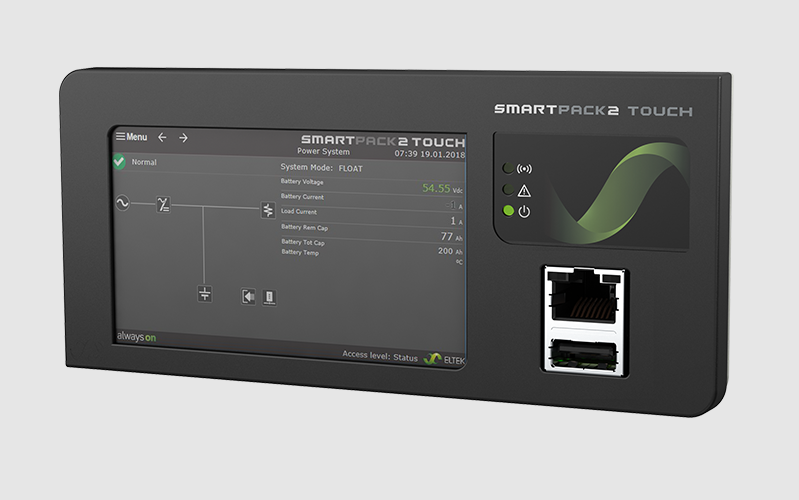Tap the forward arrow navigation icon

tap(183, 138)
